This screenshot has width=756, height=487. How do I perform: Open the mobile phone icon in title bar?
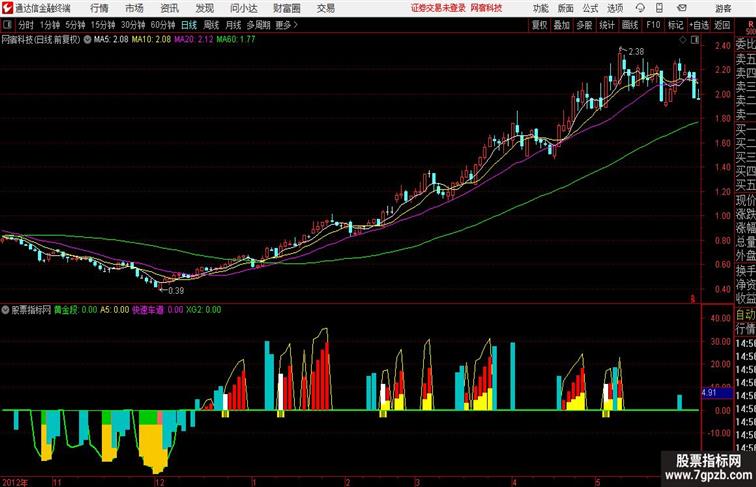click(x=659, y=8)
